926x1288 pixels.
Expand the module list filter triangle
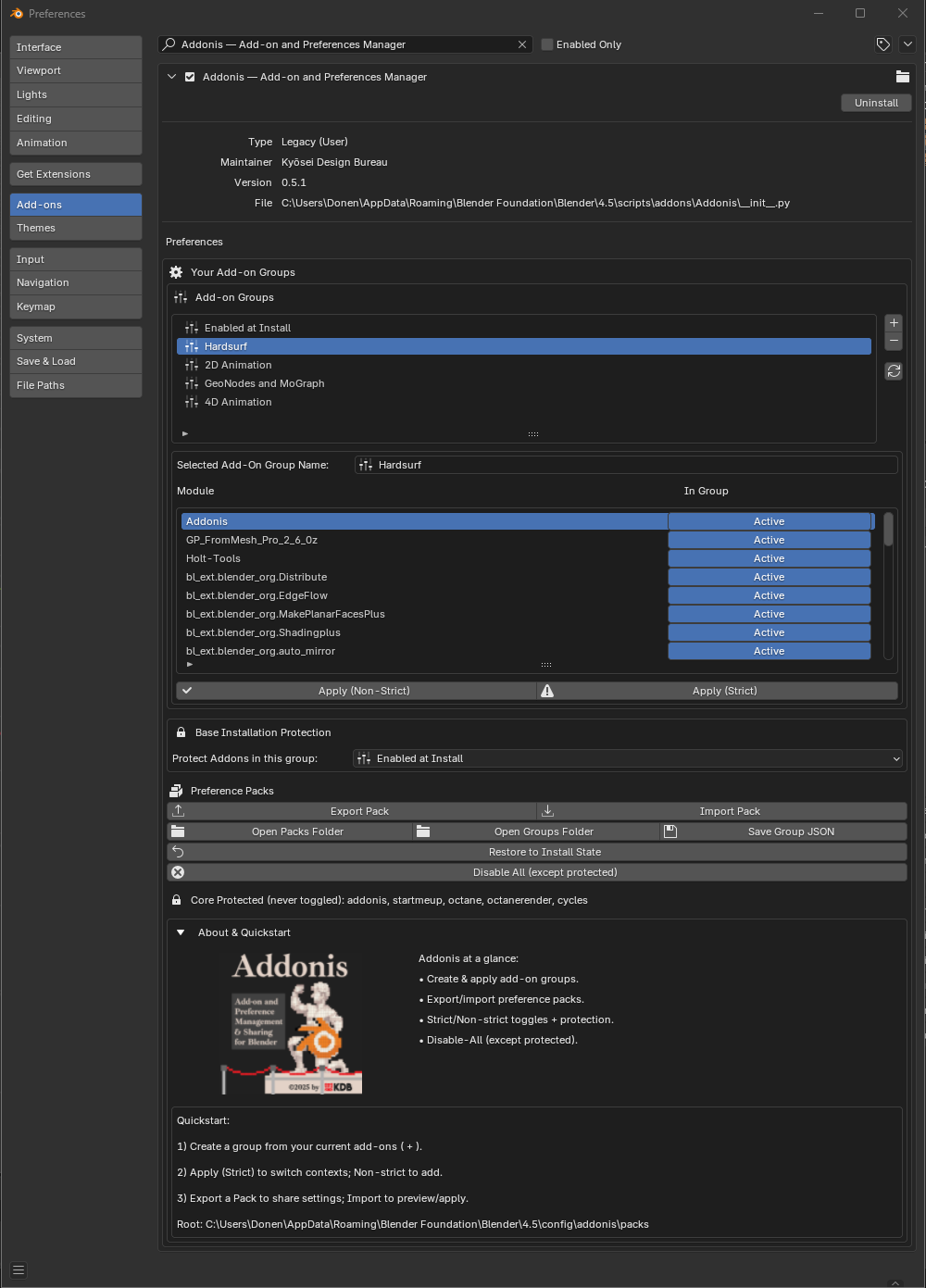190,664
